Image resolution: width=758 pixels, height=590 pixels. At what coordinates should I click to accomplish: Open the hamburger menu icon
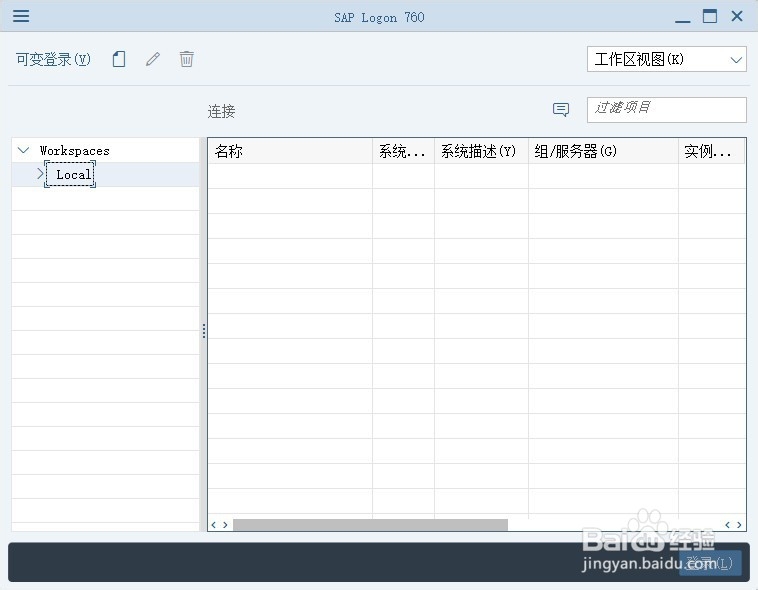(x=21, y=16)
